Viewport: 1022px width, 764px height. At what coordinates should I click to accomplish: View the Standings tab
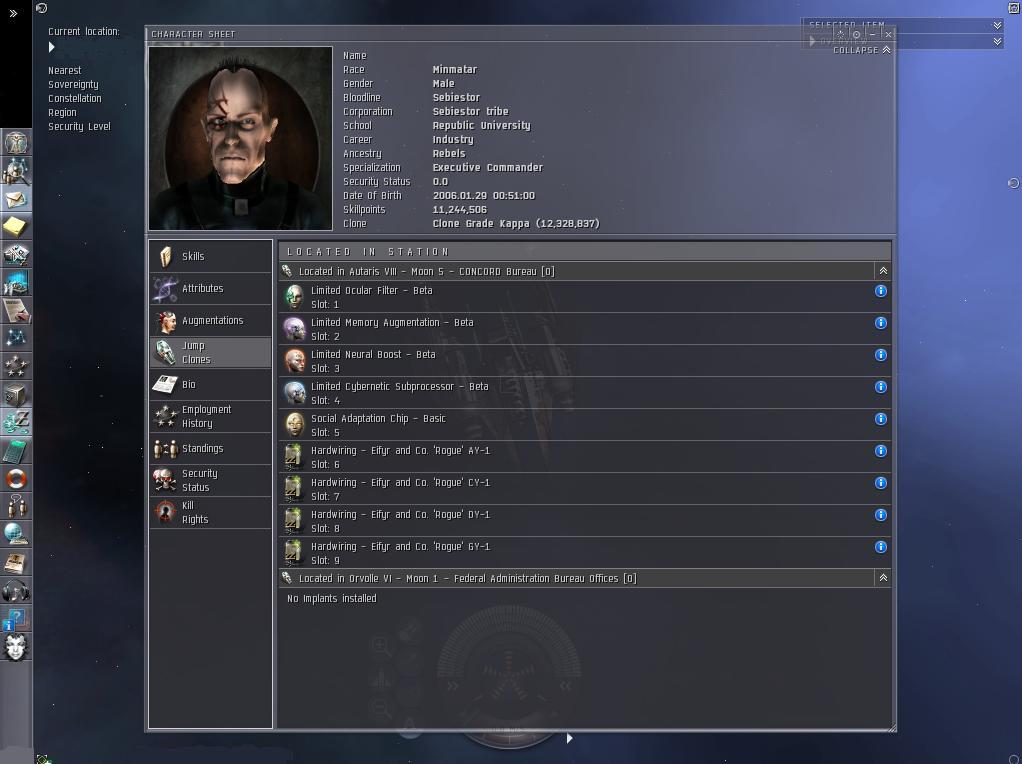(211, 448)
